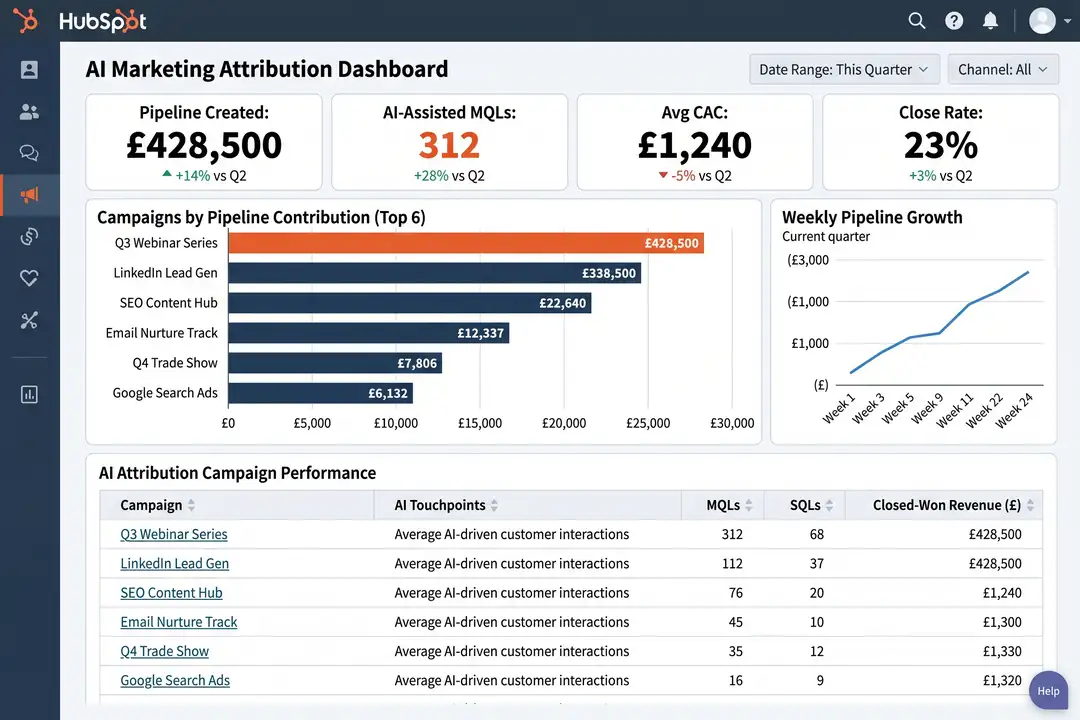Open the Contacts people icon in sidebar
This screenshot has height=720, width=1080.
[x=28, y=111]
